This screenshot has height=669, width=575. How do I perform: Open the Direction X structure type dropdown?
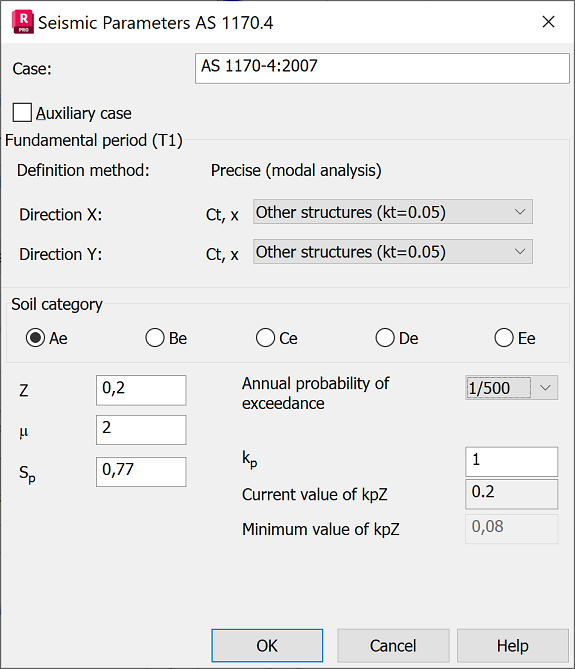393,212
